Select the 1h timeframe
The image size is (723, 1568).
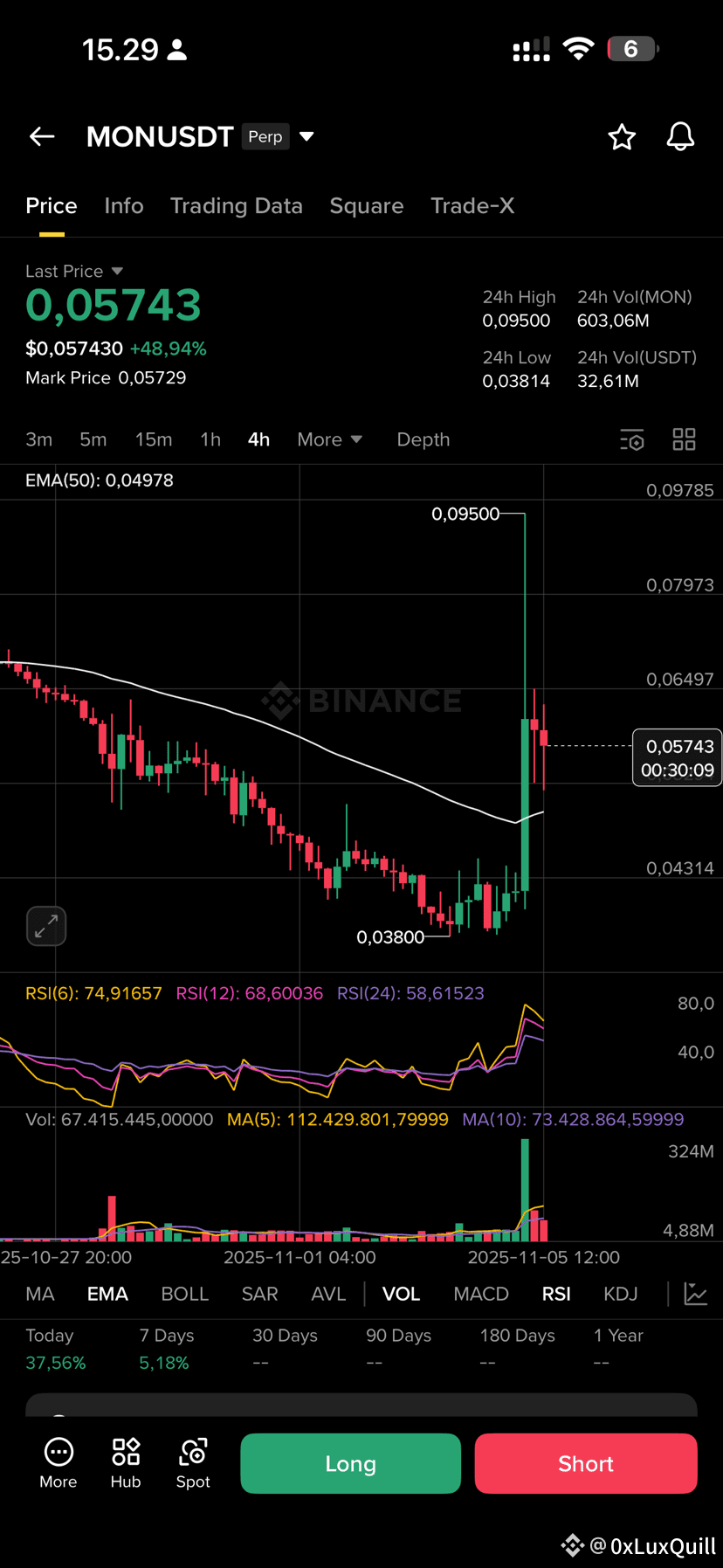coord(210,439)
